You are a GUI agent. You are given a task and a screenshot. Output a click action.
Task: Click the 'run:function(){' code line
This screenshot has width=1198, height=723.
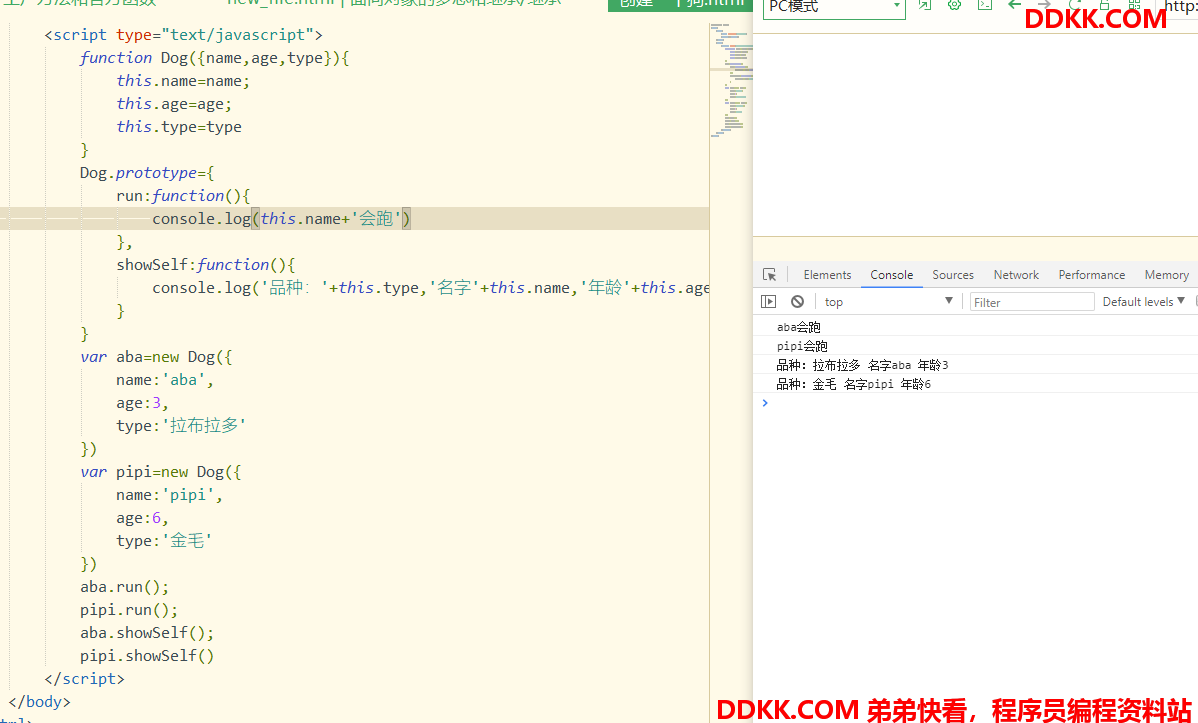[183, 196]
